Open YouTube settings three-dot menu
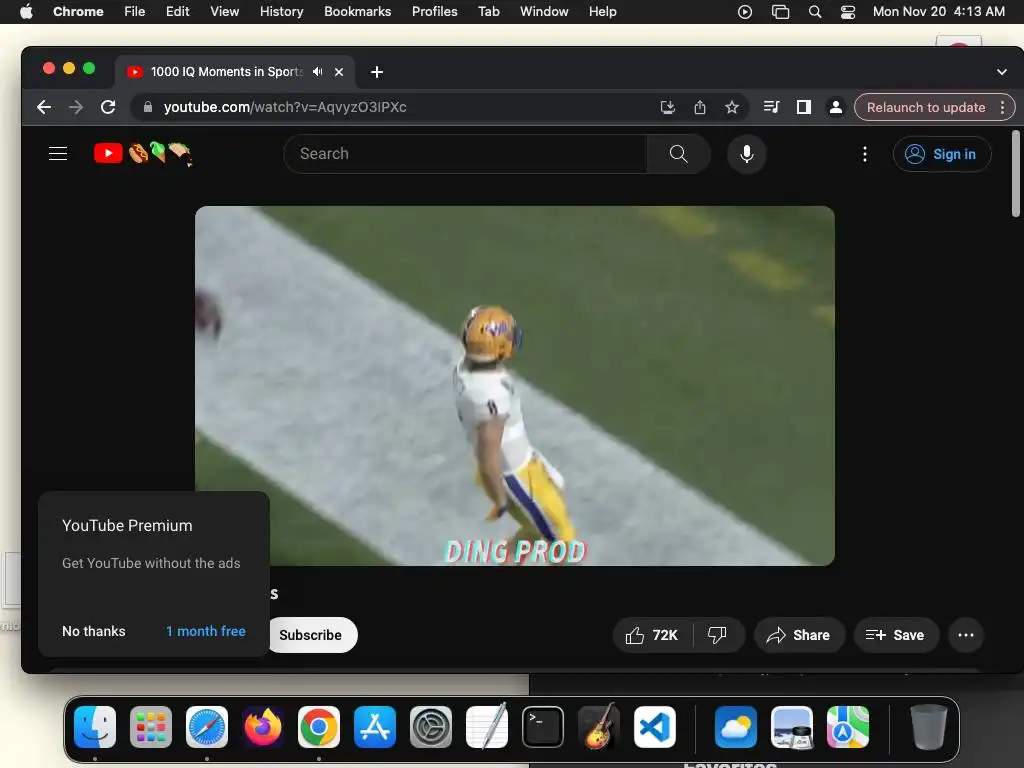 pyautogui.click(x=865, y=154)
